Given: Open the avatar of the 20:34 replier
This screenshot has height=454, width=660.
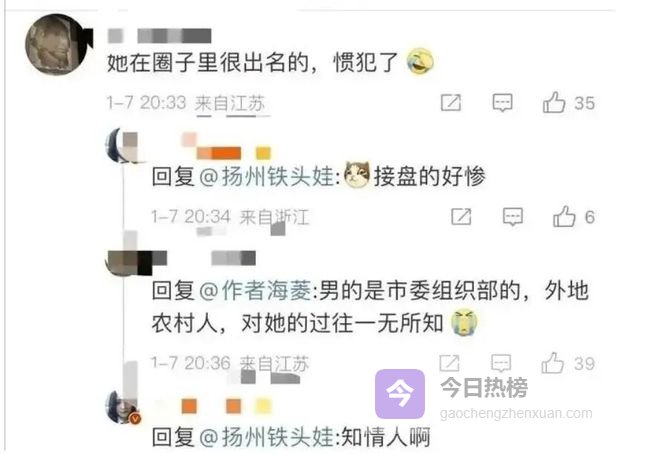Looking at the screenshot, I should tap(121, 146).
